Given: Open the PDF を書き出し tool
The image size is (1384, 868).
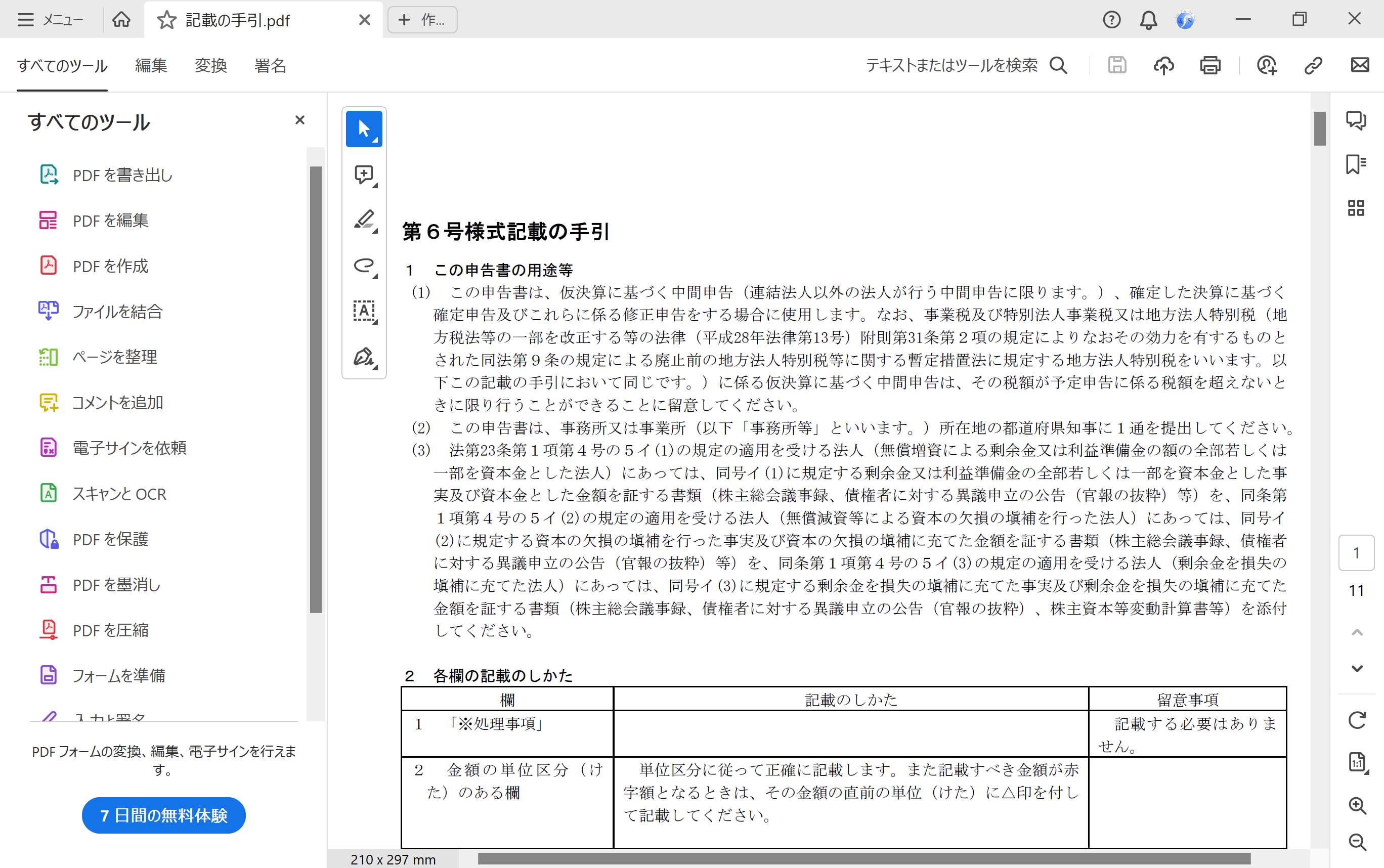Looking at the screenshot, I should tap(122, 175).
